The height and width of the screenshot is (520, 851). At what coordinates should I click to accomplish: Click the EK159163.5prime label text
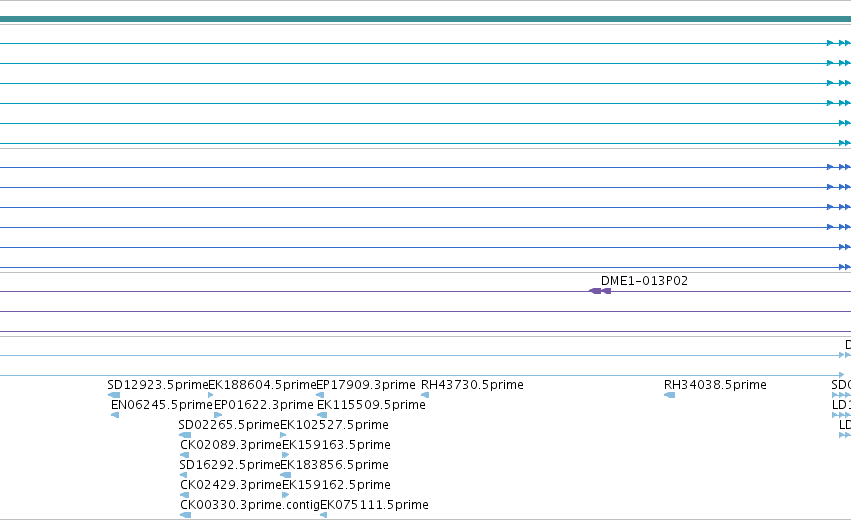pyautogui.click(x=336, y=445)
